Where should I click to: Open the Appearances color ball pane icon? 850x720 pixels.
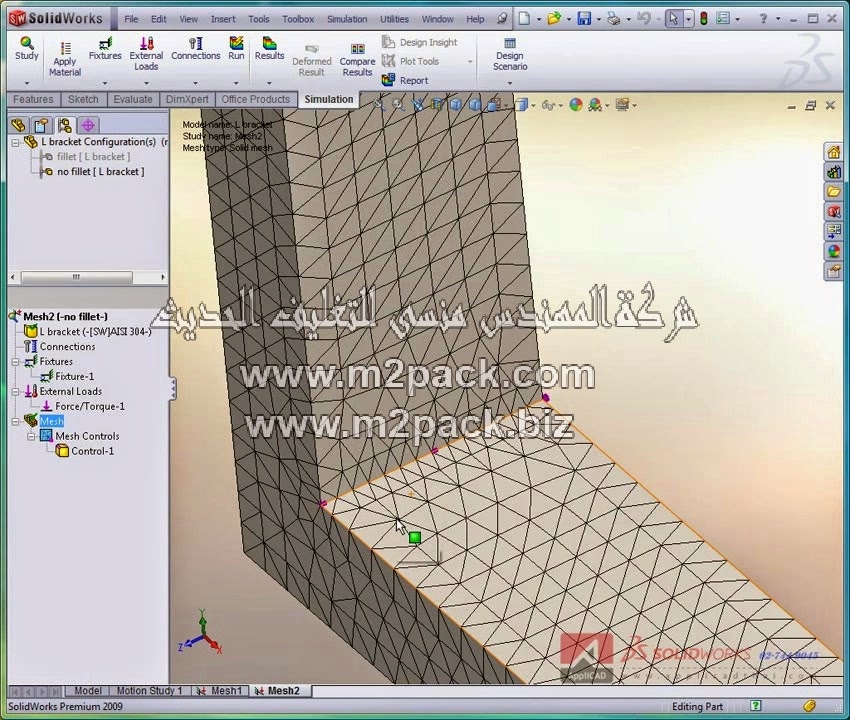833,251
